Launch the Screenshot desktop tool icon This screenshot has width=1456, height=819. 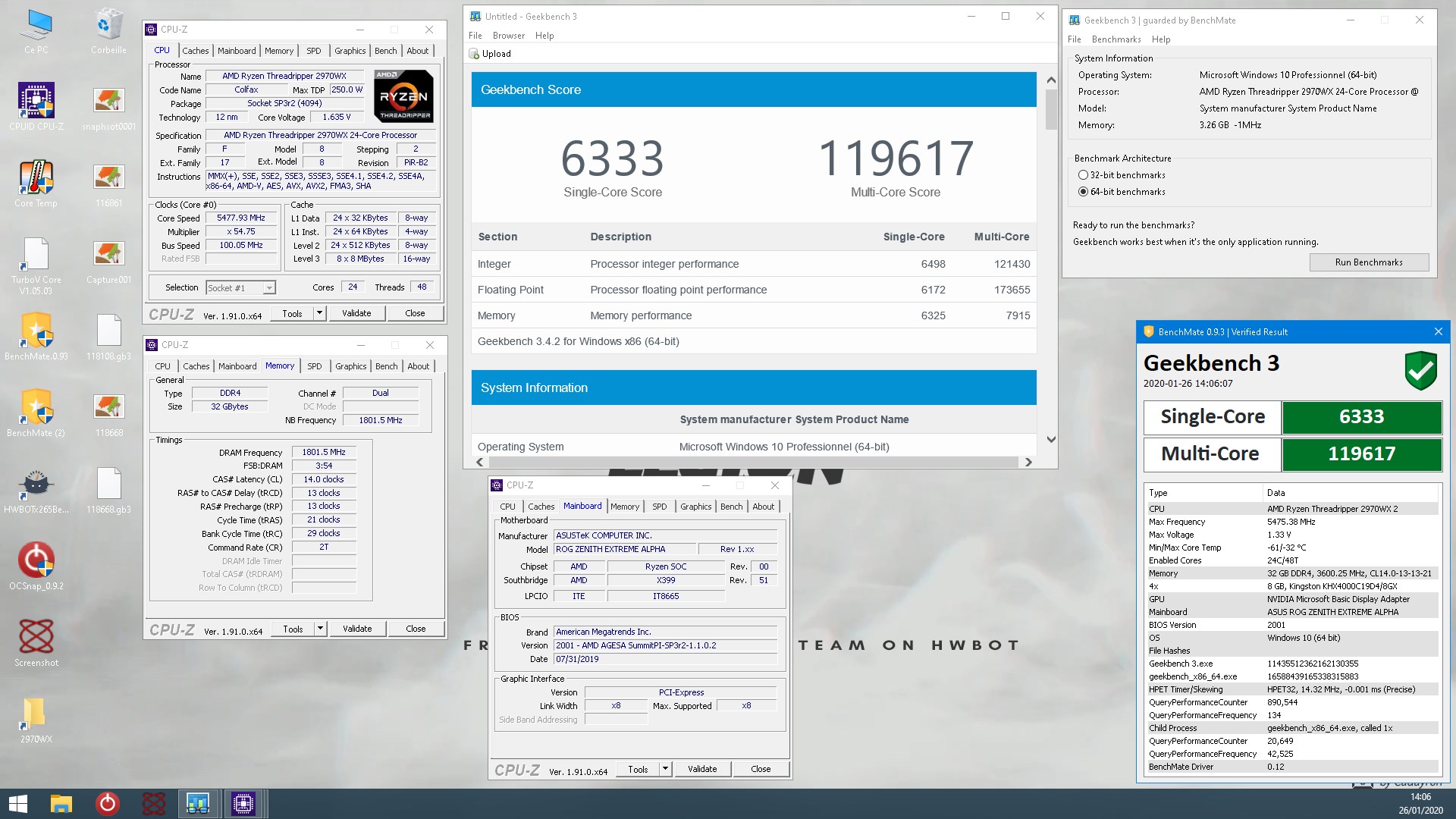36,643
